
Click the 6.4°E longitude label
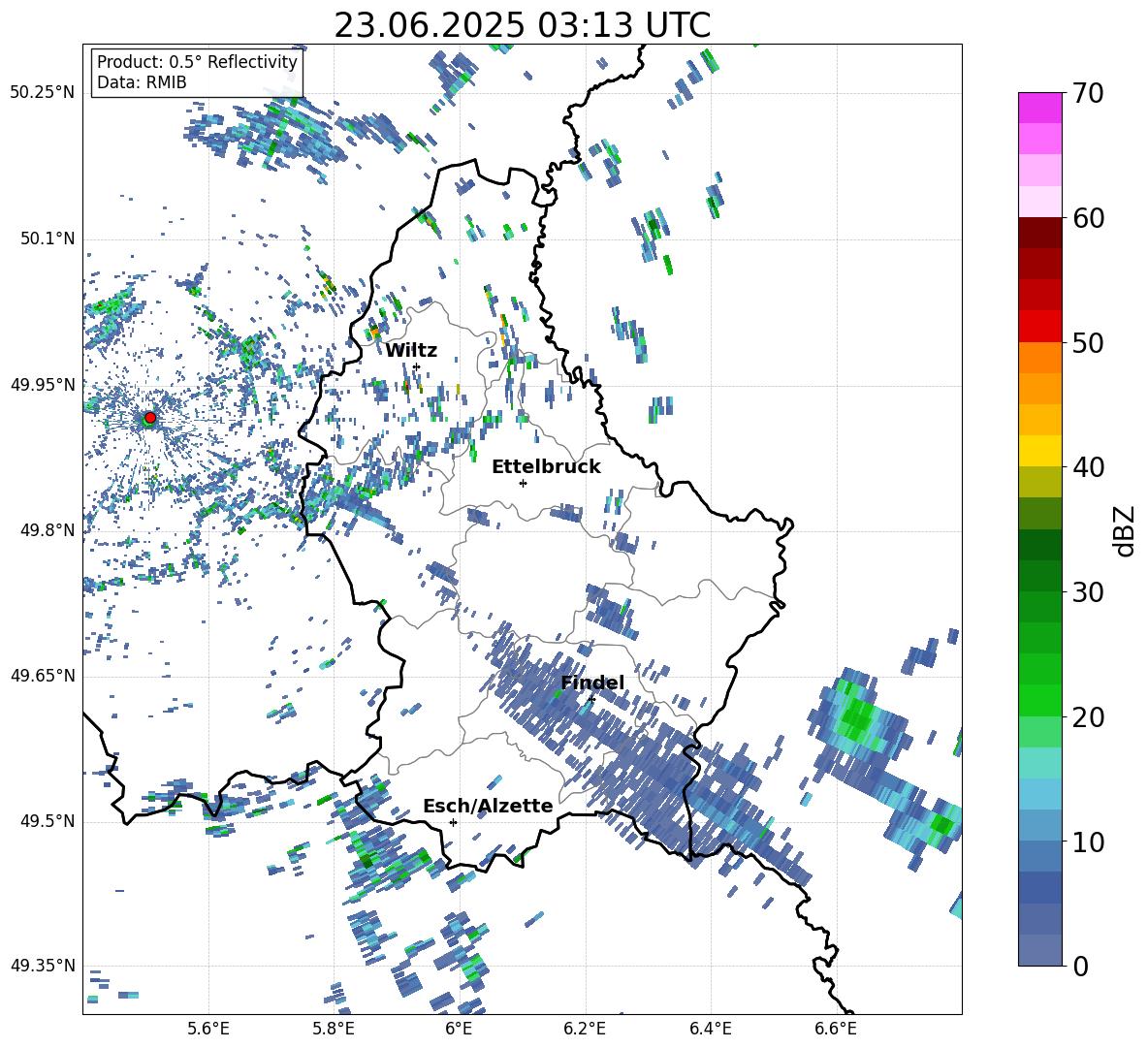click(710, 1029)
